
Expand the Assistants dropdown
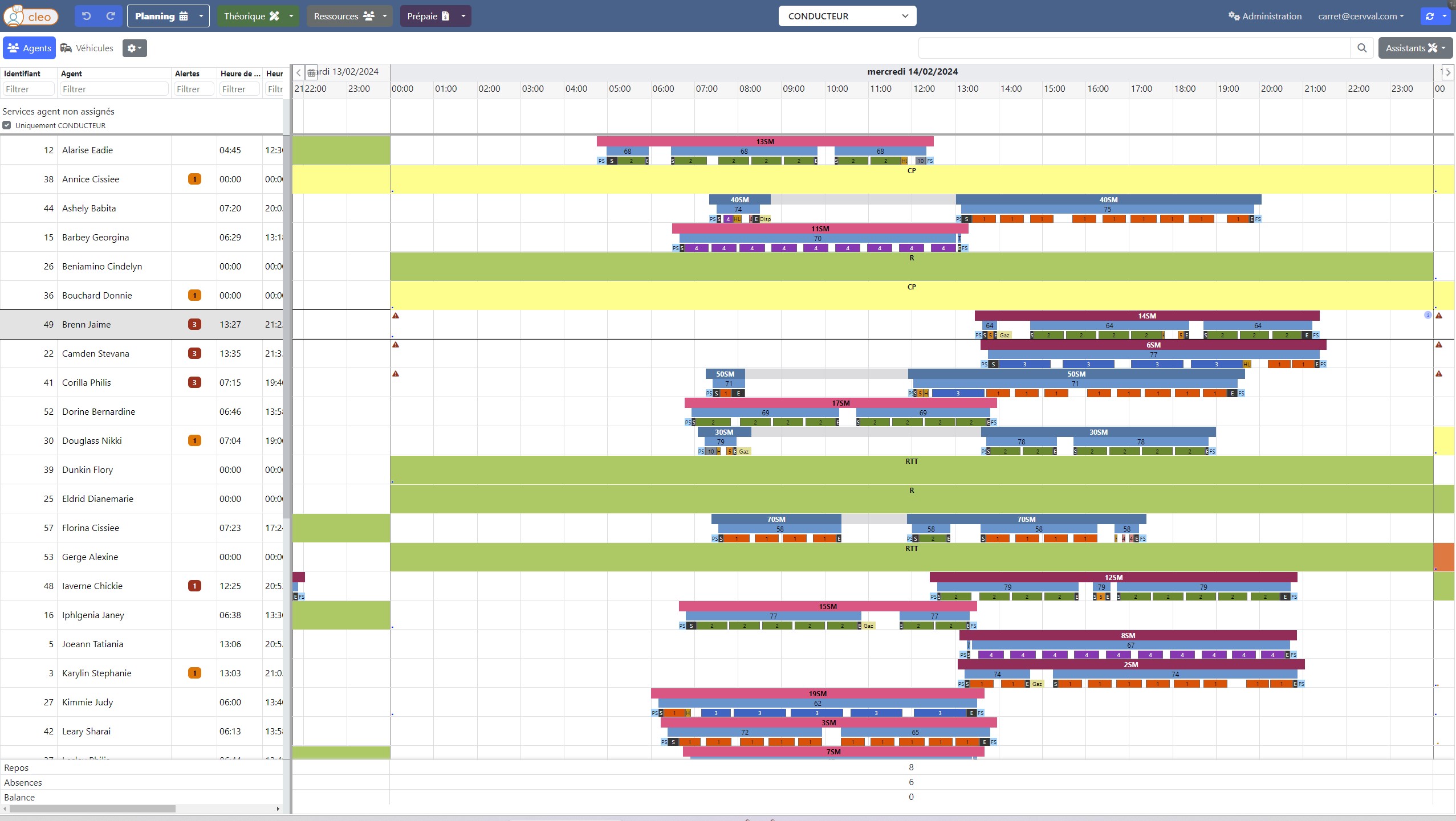(x=1415, y=48)
